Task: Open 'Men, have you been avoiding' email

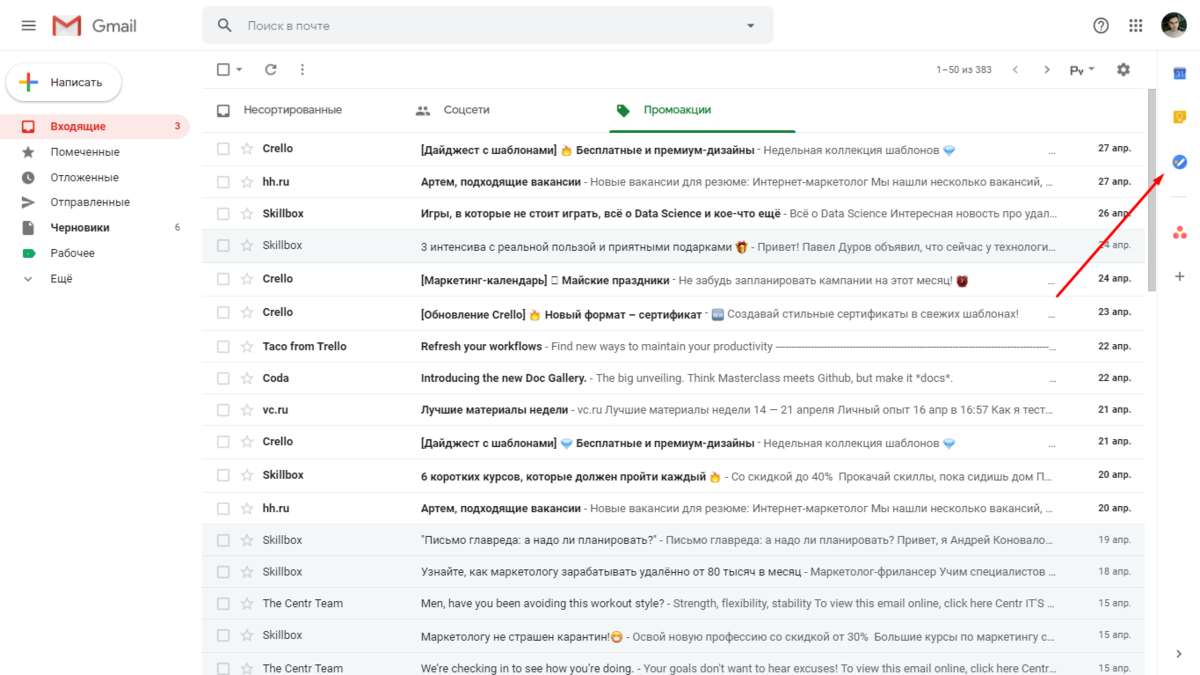Action: pyautogui.click(x=673, y=604)
